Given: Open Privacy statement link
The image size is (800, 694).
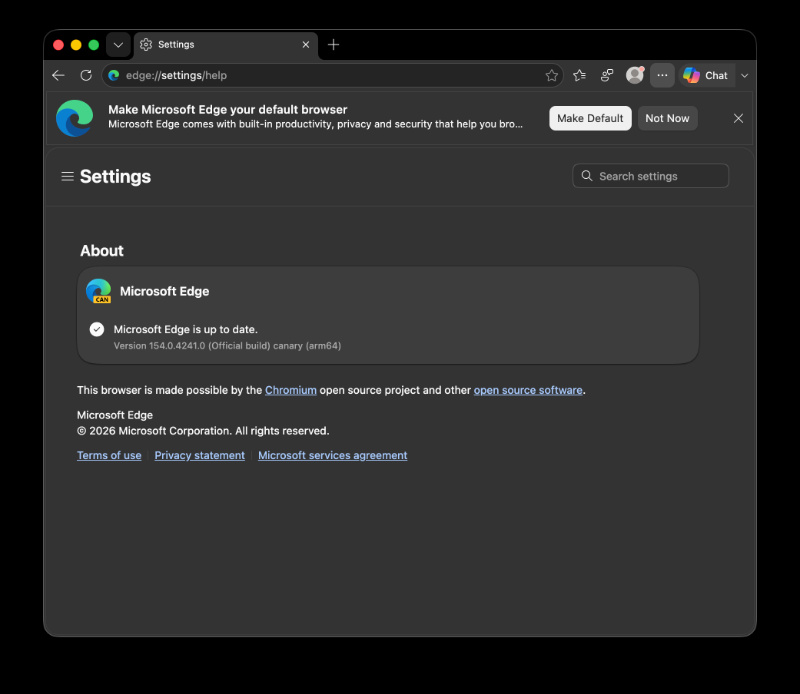Looking at the screenshot, I should point(199,455).
